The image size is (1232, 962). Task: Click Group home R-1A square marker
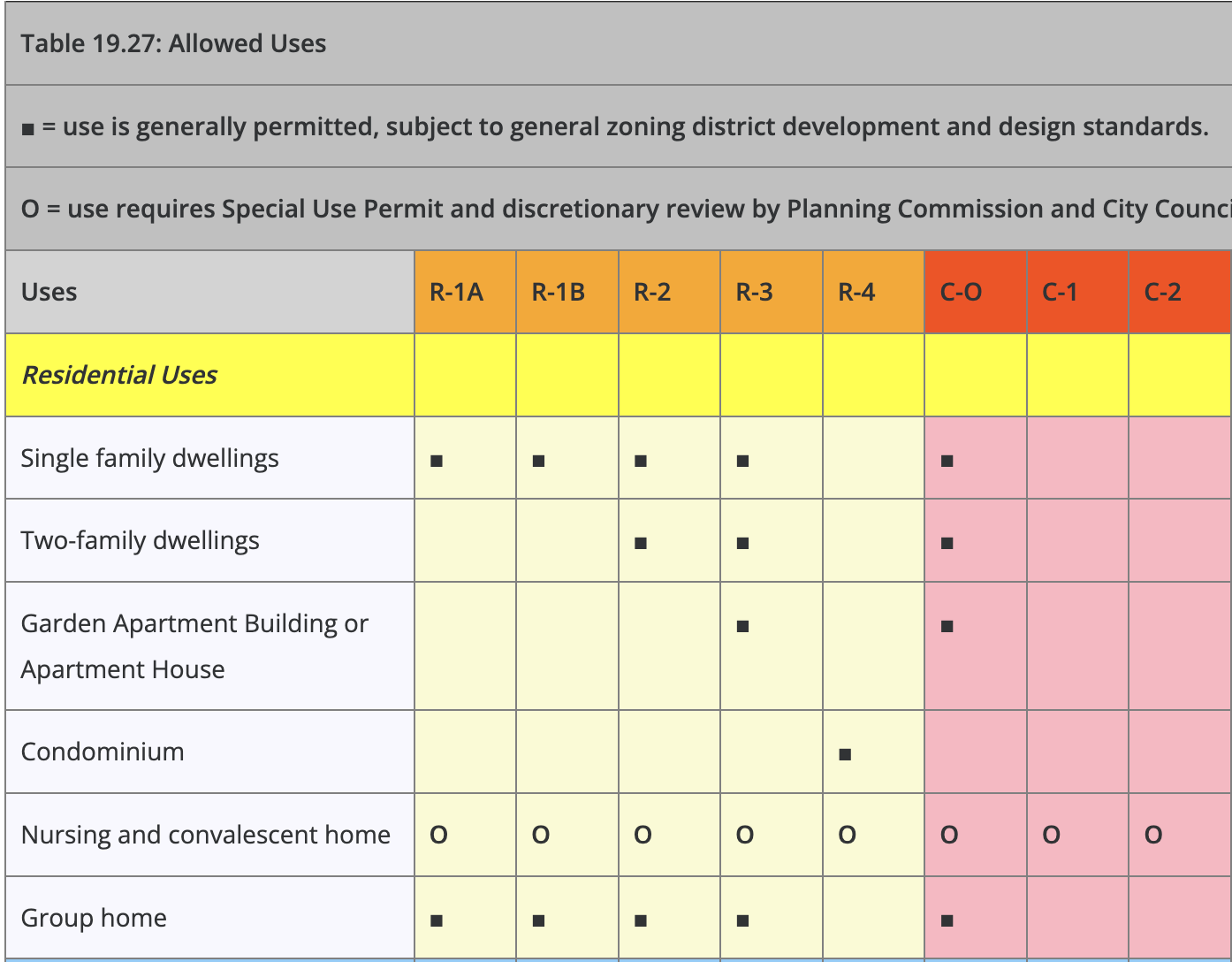[x=436, y=920]
